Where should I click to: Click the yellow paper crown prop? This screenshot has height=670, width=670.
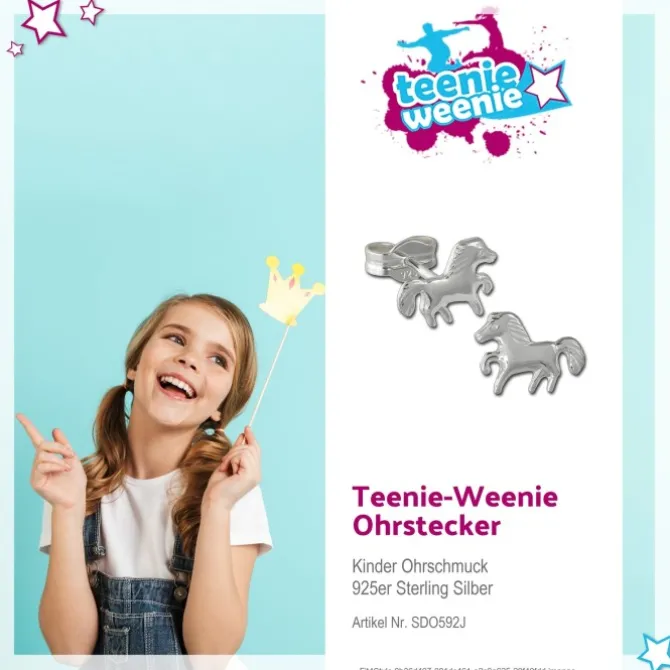(x=291, y=291)
